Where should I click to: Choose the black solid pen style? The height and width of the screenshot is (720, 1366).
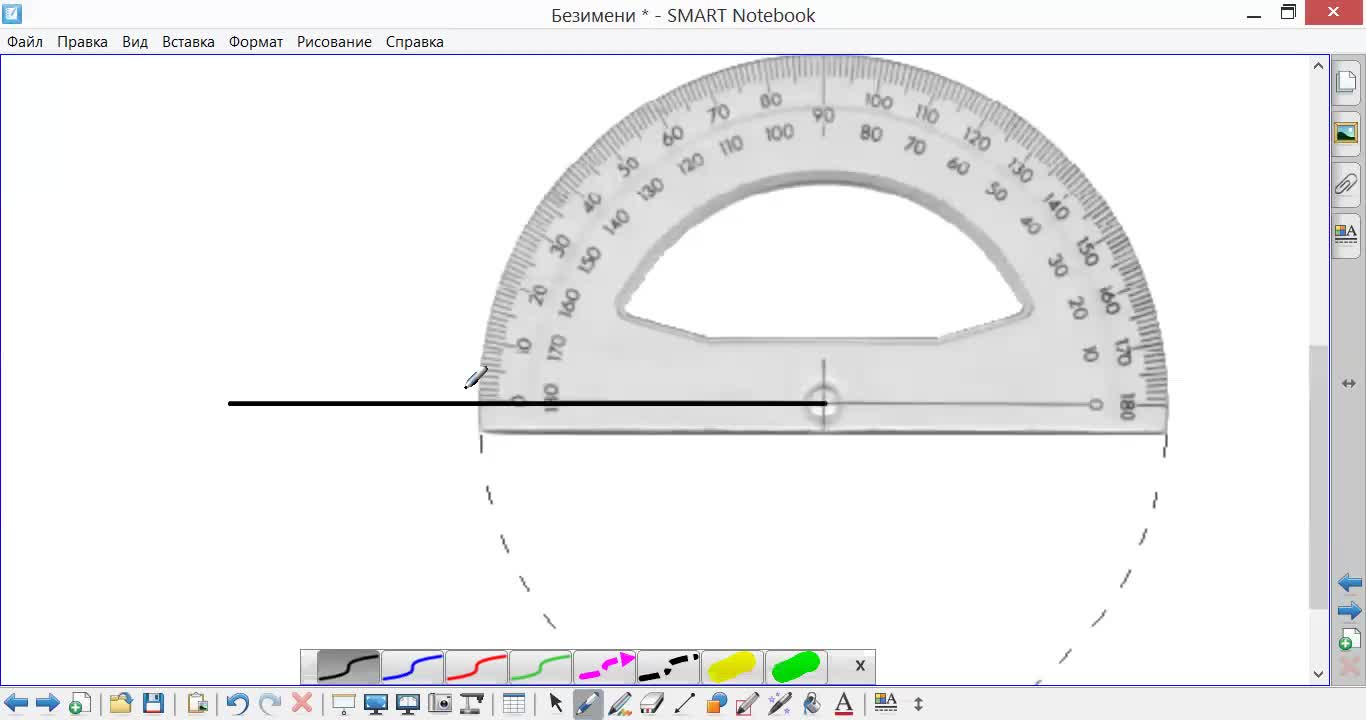pos(349,666)
